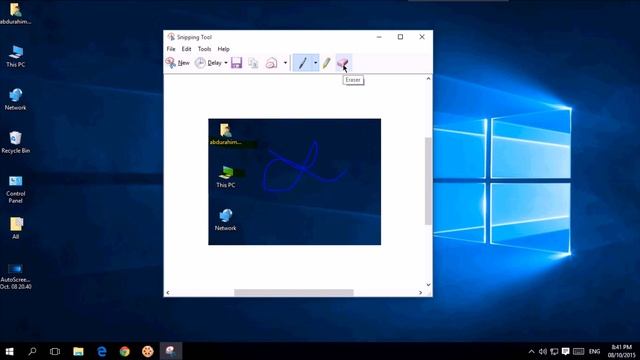Select the abdurahim user folder icon
Image resolution: width=640 pixels, height=360 pixels.
16,13
